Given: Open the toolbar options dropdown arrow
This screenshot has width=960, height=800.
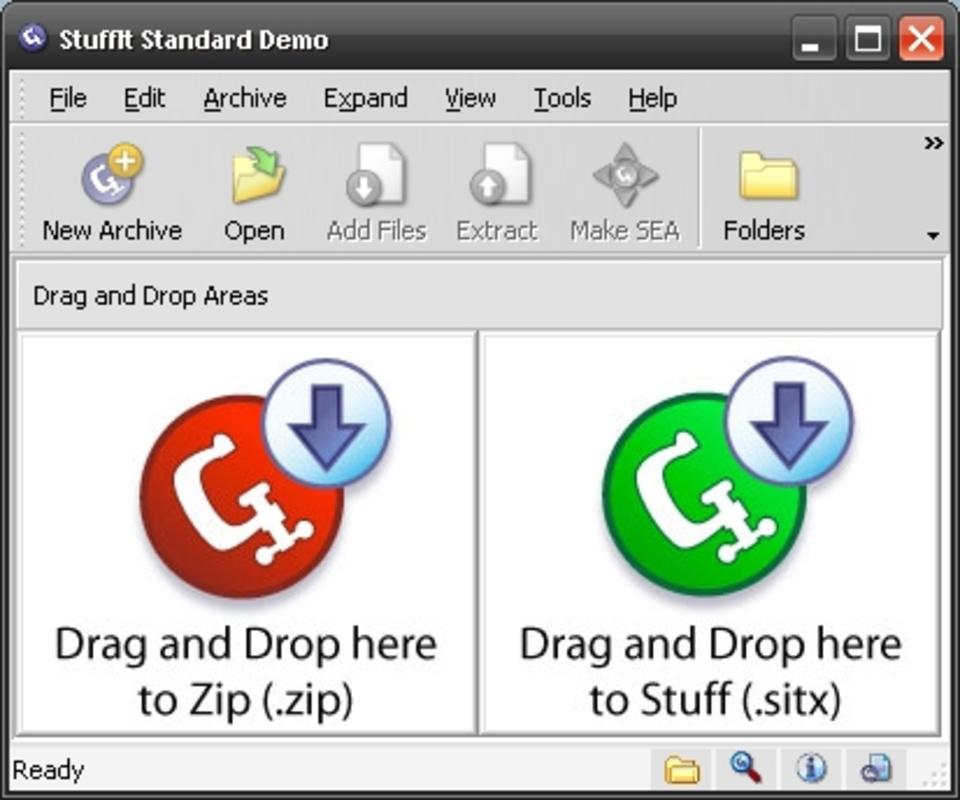Looking at the screenshot, I should pos(933,235).
